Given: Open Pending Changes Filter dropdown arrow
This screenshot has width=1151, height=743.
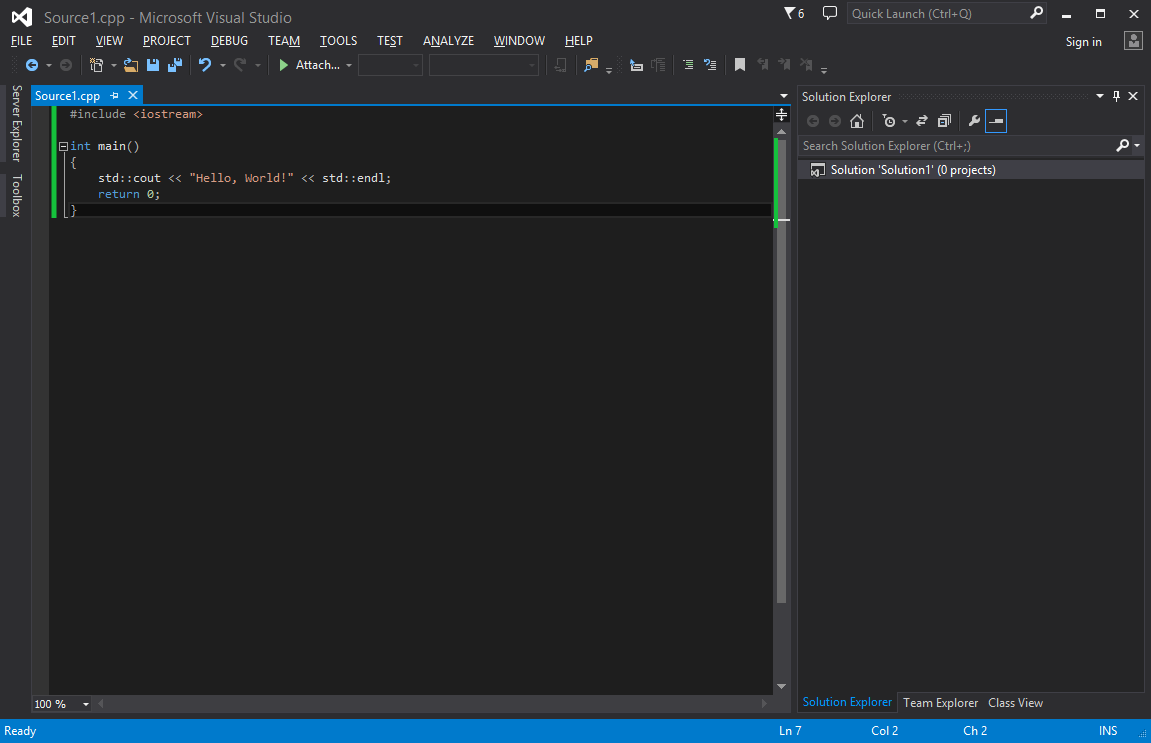Looking at the screenshot, I should point(905,121).
